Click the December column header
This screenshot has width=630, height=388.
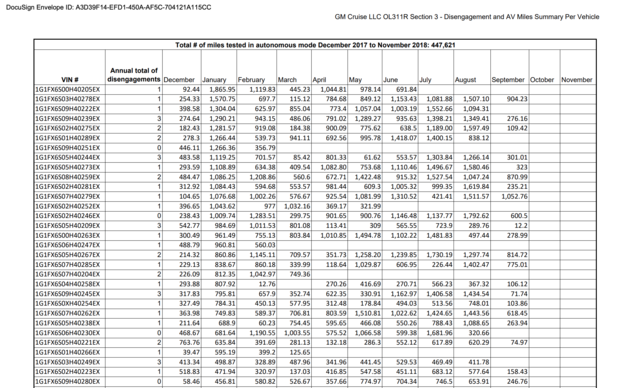(x=179, y=80)
